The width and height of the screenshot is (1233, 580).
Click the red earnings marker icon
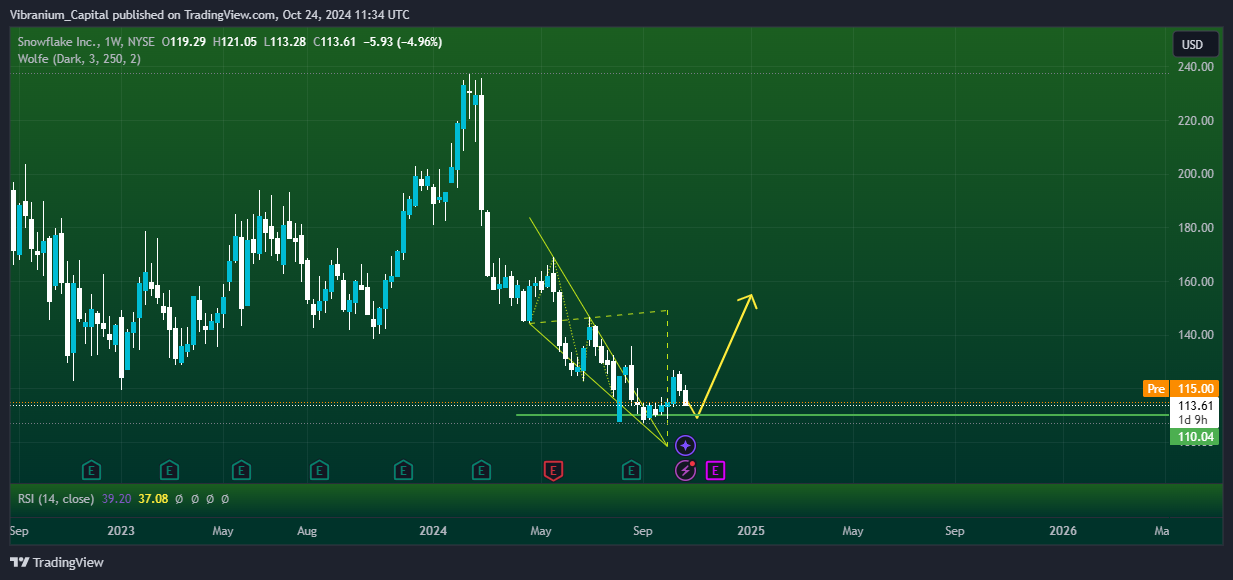[552, 469]
